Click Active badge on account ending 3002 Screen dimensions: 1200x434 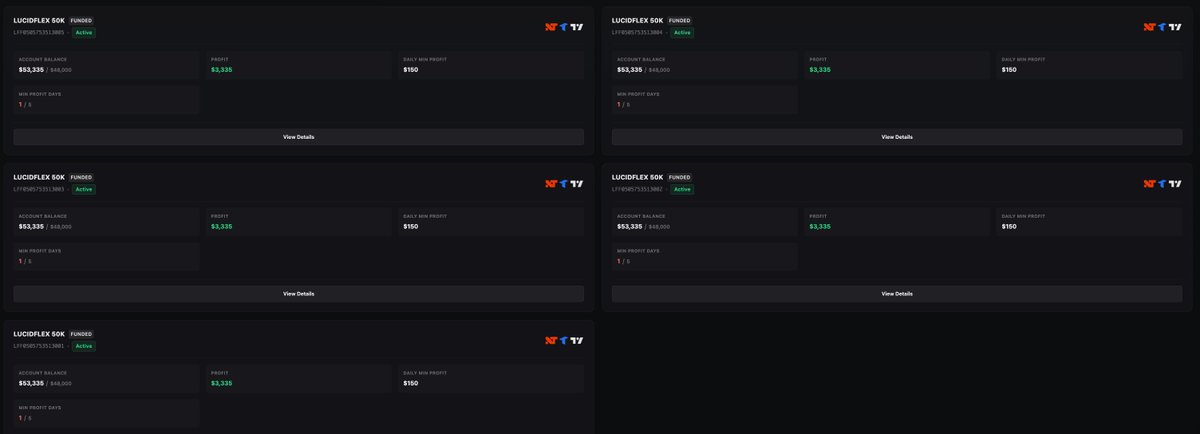pos(682,189)
